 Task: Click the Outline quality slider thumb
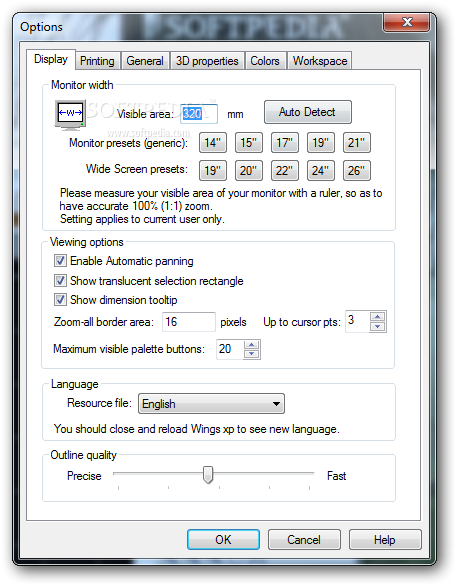click(208, 475)
